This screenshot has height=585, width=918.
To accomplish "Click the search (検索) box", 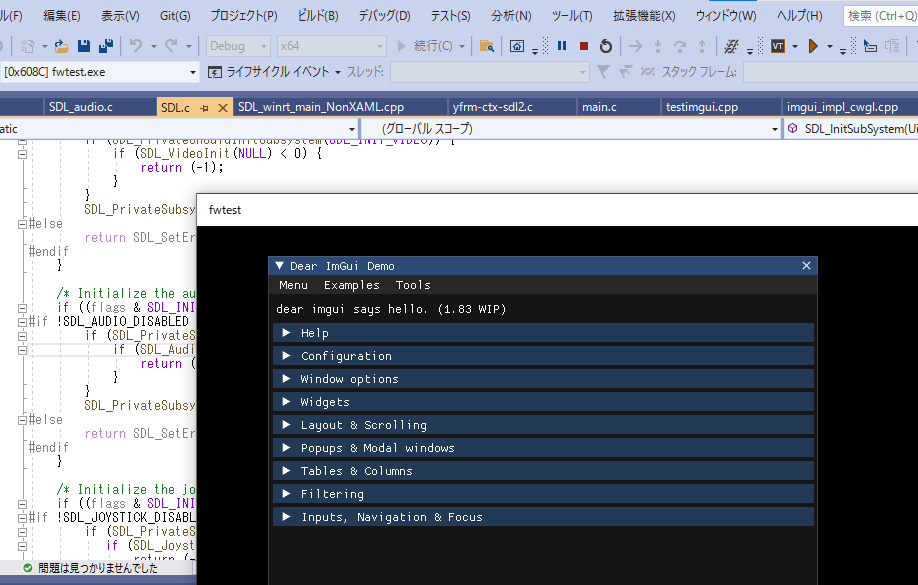I will coord(881,16).
